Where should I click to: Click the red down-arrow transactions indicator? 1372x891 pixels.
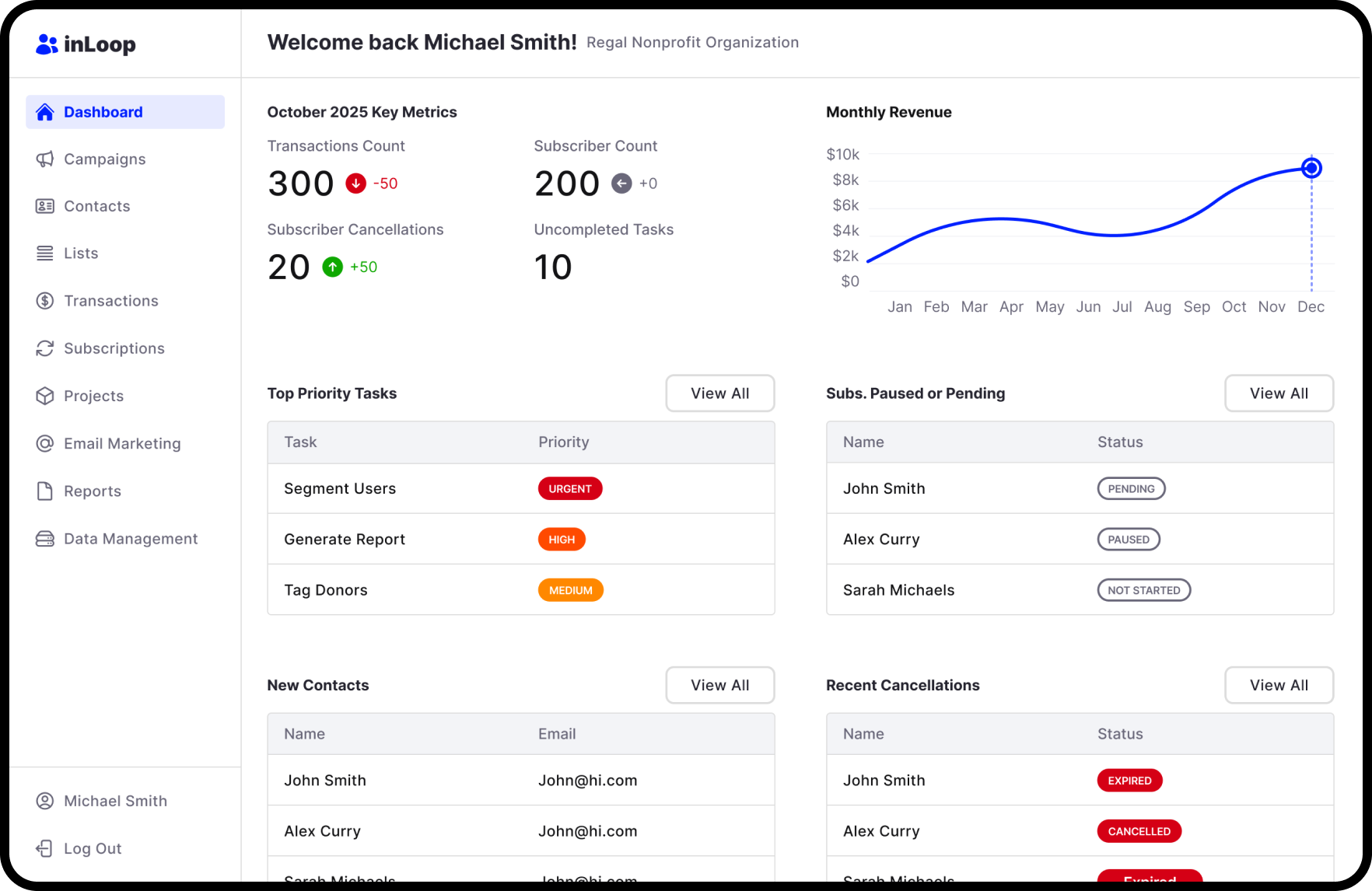tap(356, 183)
